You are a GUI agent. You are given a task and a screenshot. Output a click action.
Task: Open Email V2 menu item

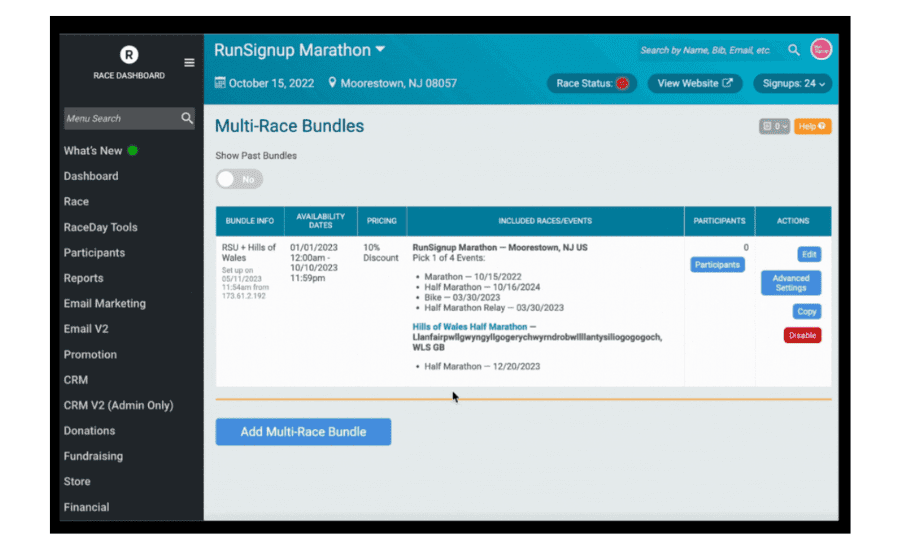[x=86, y=329]
